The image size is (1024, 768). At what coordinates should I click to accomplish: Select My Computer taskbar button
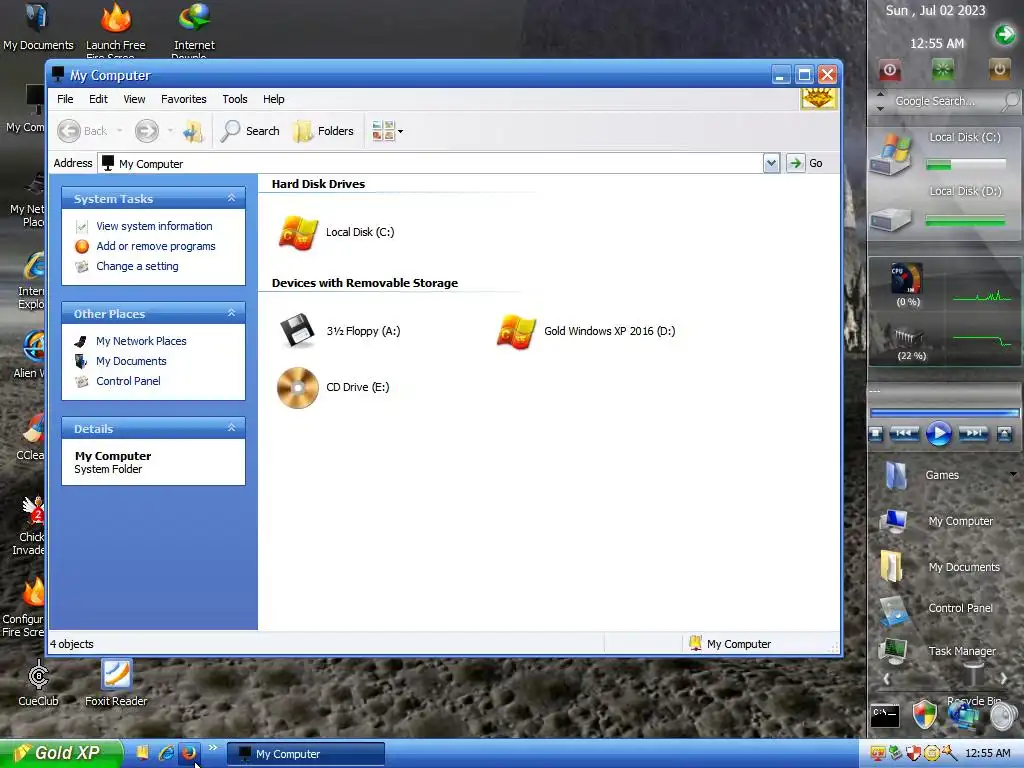pos(306,754)
